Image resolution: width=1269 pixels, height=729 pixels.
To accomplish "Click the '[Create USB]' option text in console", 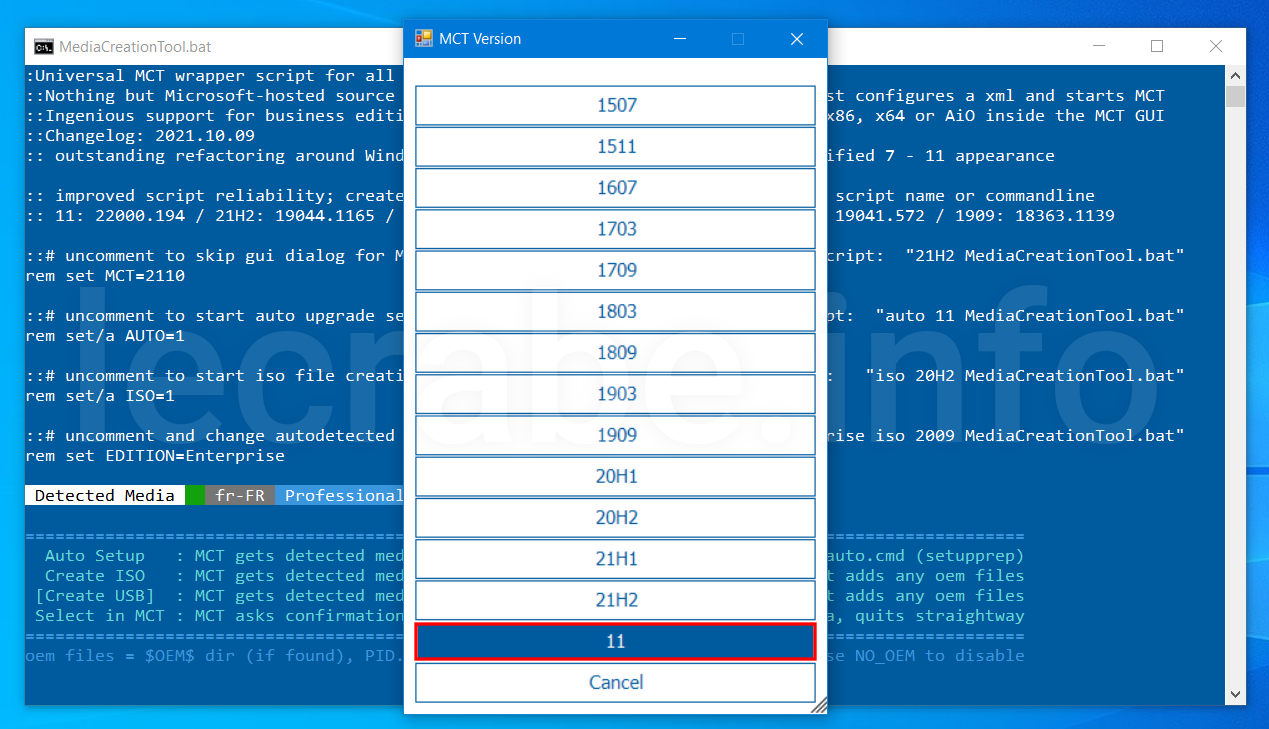I will (95, 595).
